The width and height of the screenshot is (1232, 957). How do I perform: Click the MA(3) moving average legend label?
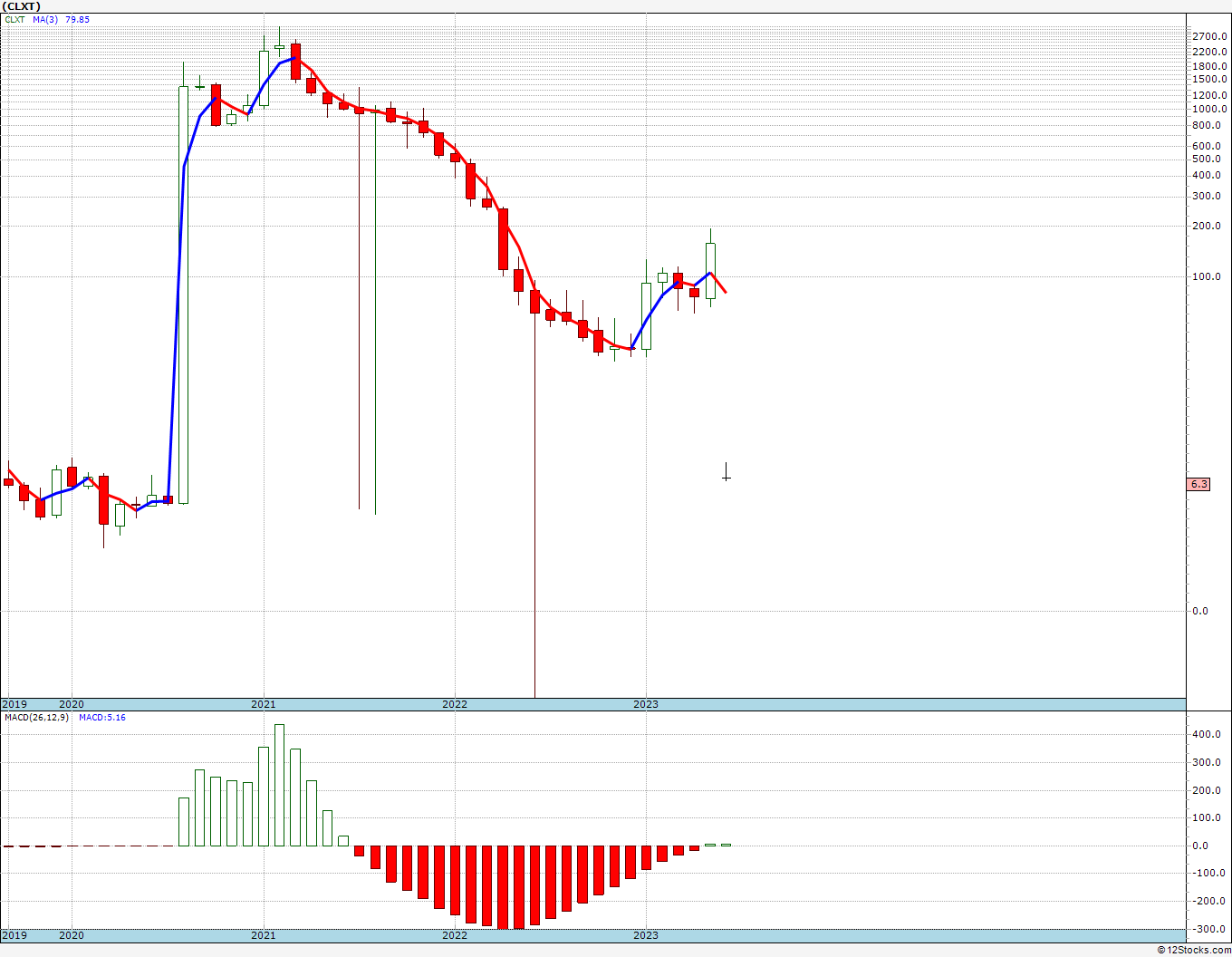tap(45, 19)
